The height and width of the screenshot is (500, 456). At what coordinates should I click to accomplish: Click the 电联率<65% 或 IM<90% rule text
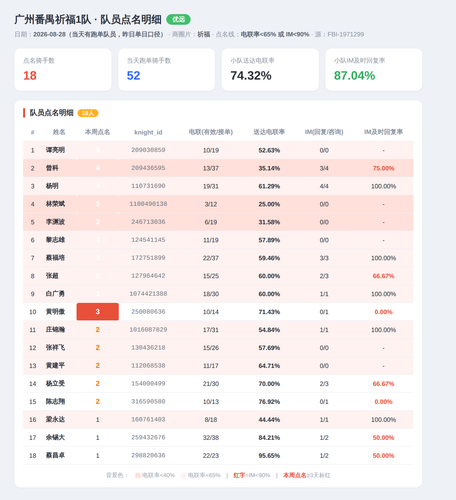click(x=275, y=34)
